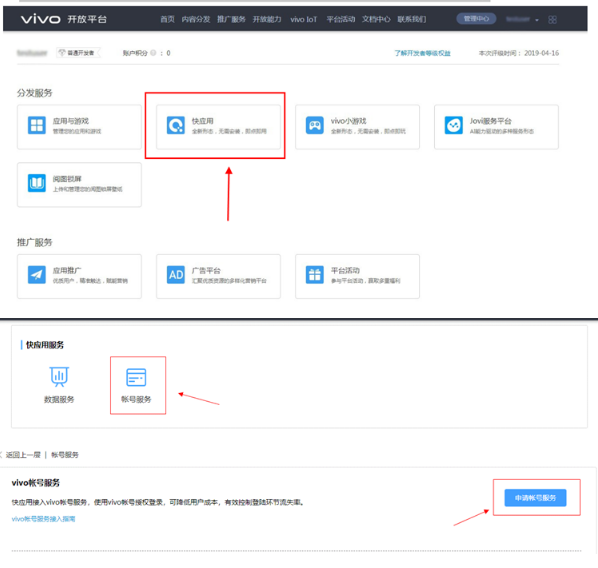Screen dimensions: 598x568
Task: Click the 快应用 service icon
Action: [x=176, y=125]
